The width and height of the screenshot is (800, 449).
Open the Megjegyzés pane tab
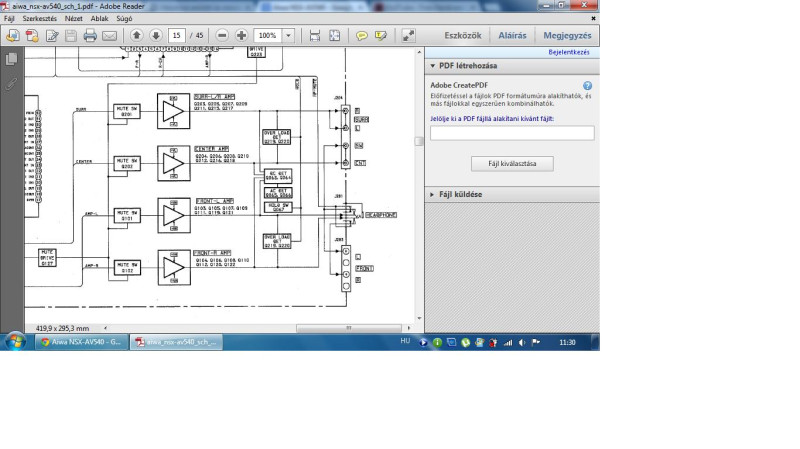pyautogui.click(x=567, y=35)
